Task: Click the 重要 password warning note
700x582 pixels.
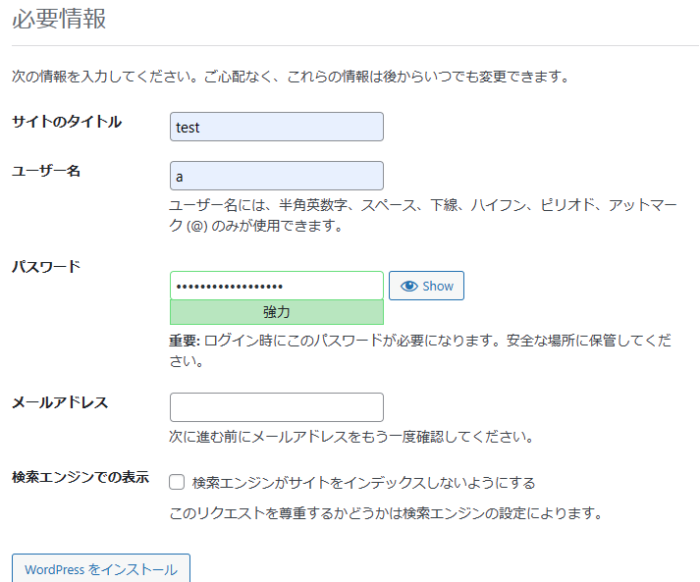Action: 420,351
